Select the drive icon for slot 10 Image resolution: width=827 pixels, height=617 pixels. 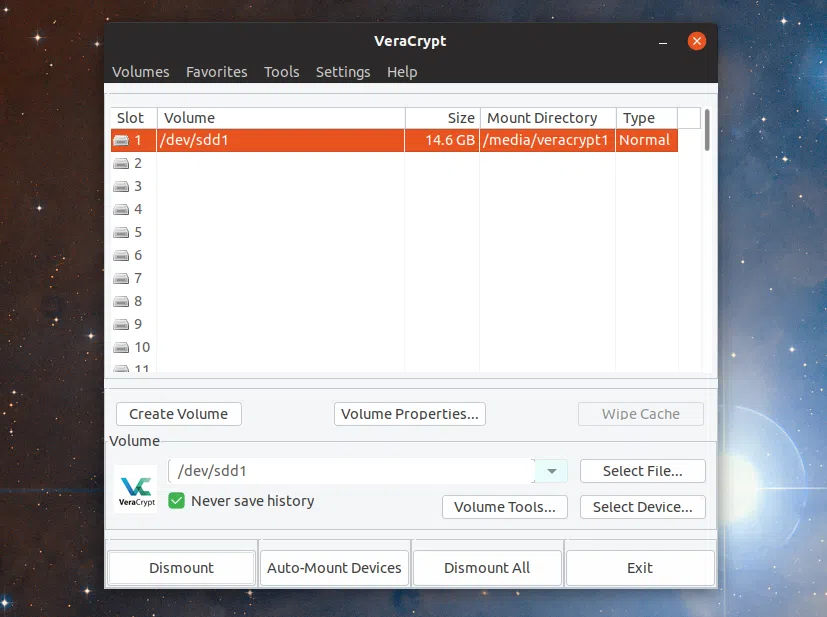click(x=121, y=348)
